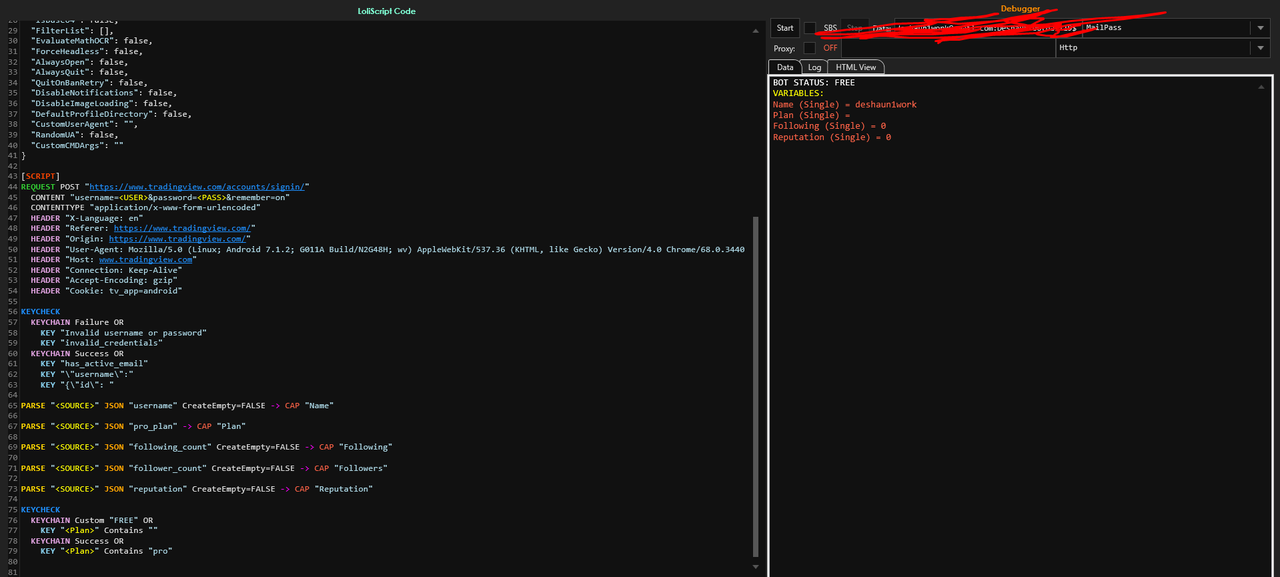Click the Referer header tradingview link
1280x577 pixels.
pos(183,228)
